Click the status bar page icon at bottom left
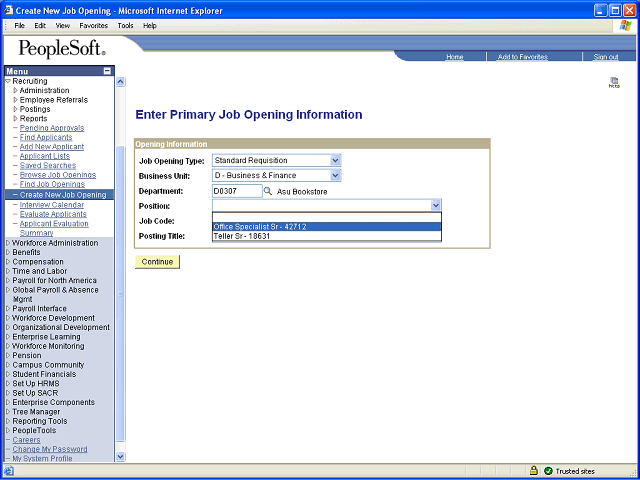Viewport: 640px width, 480px height. [x=9, y=471]
